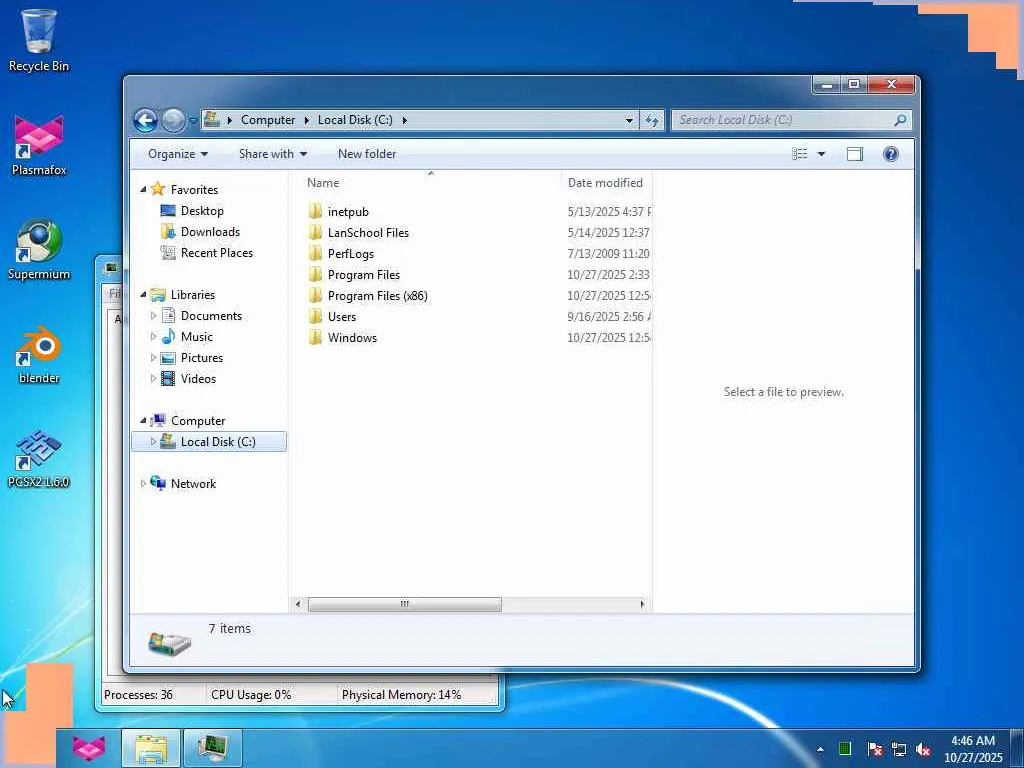Open the Action Center flag tray icon
The width and height of the screenshot is (1024, 768).
875,749
